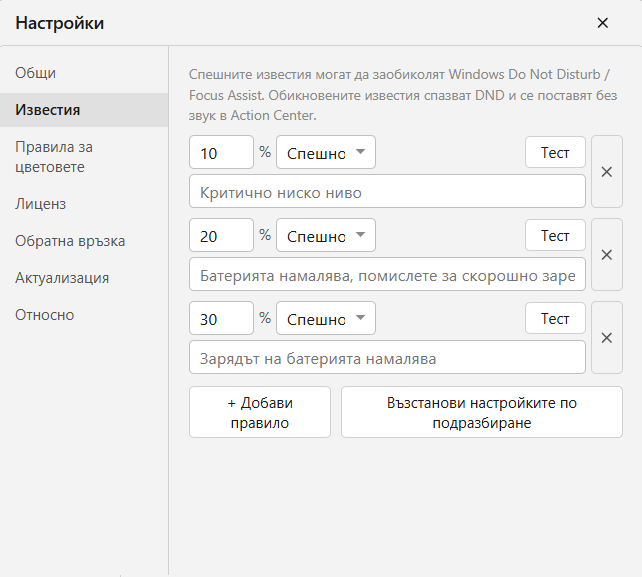642x577 pixels.
Task: Open Спешно dropdown for the 10% rule
Action: coord(326,152)
